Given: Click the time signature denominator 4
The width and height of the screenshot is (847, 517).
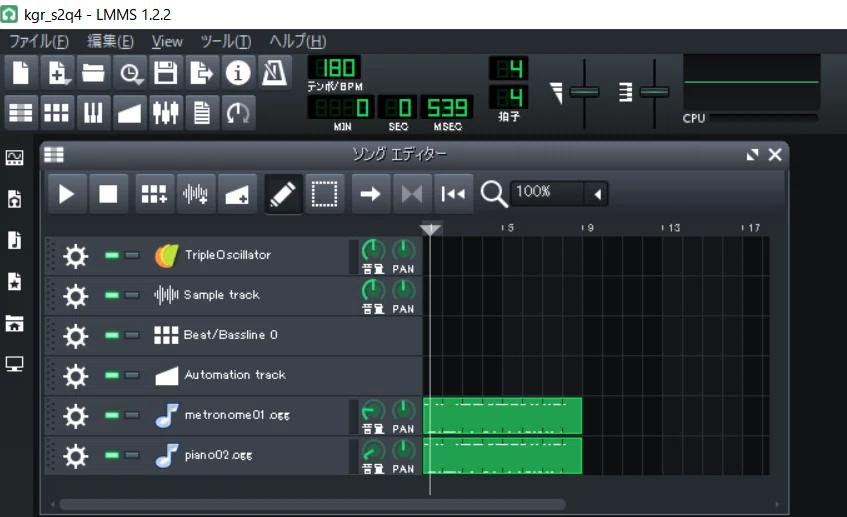Looking at the screenshot, I should 509,97.
